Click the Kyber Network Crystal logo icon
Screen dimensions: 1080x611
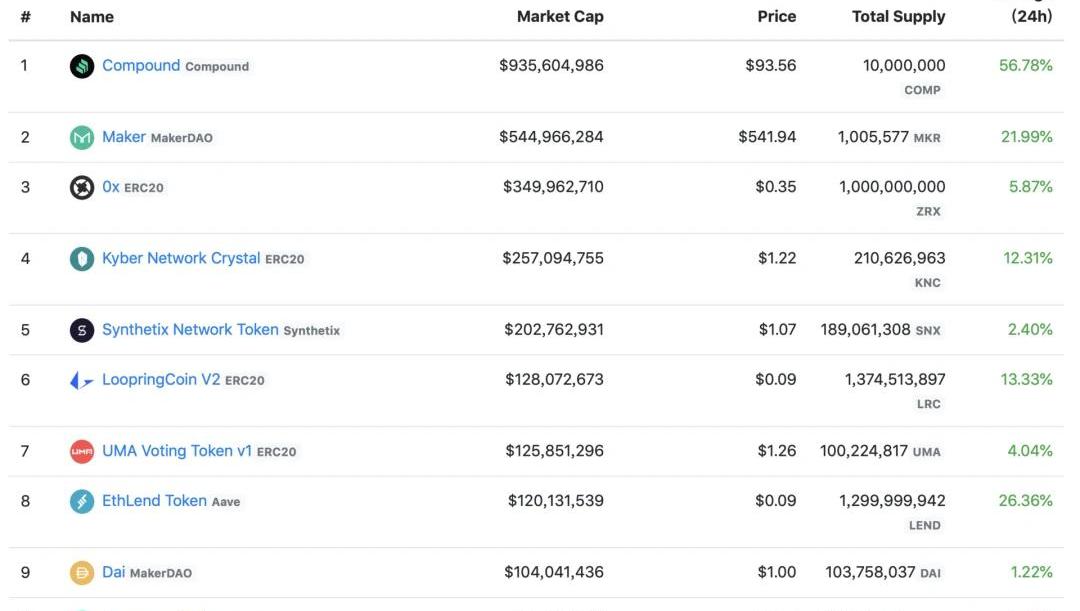click(82, 259)
